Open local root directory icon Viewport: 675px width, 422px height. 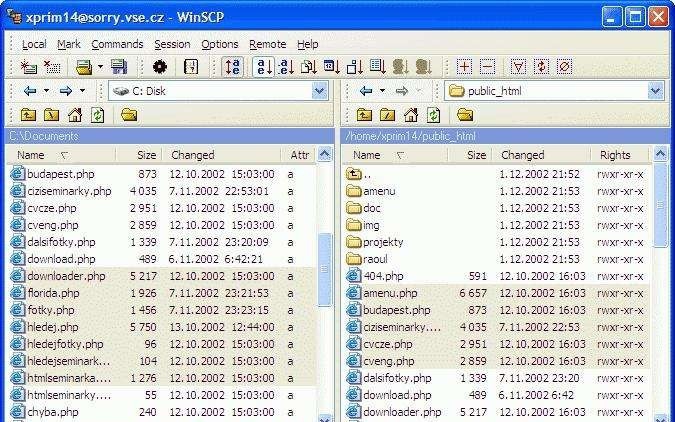(x=52, y=115)
